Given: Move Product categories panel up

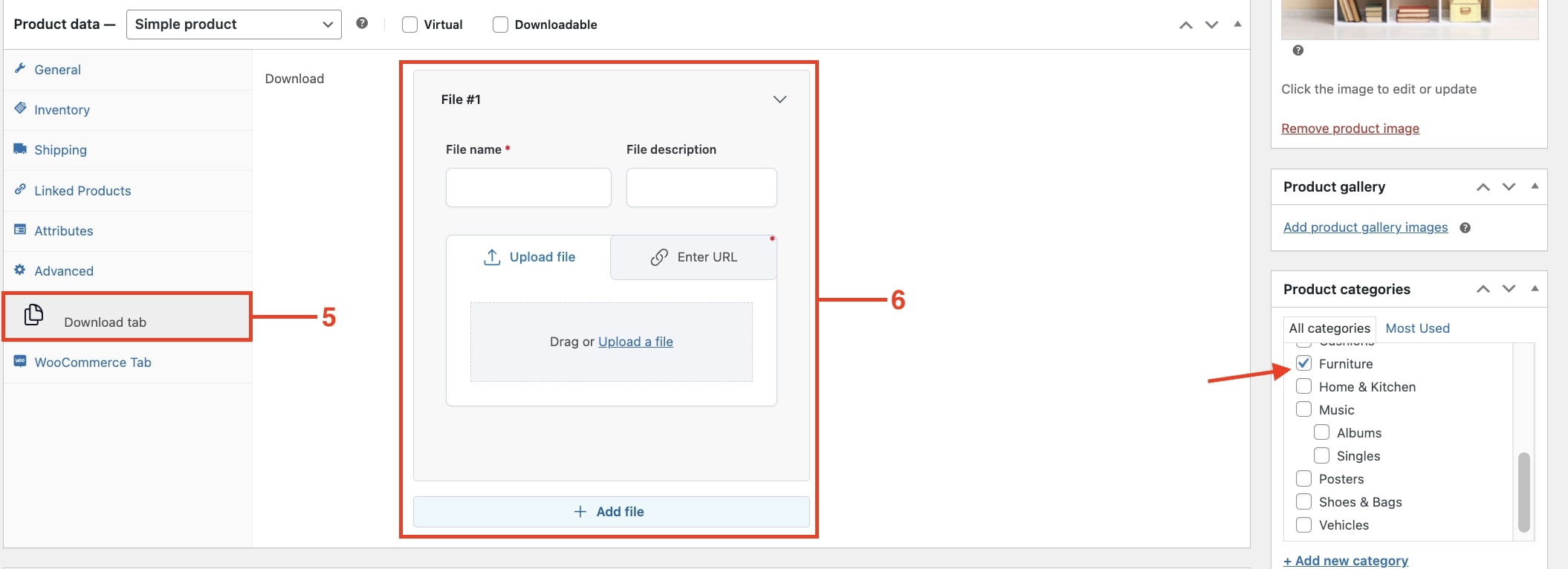Looking at the screenshot, I should pos(1483,289).
